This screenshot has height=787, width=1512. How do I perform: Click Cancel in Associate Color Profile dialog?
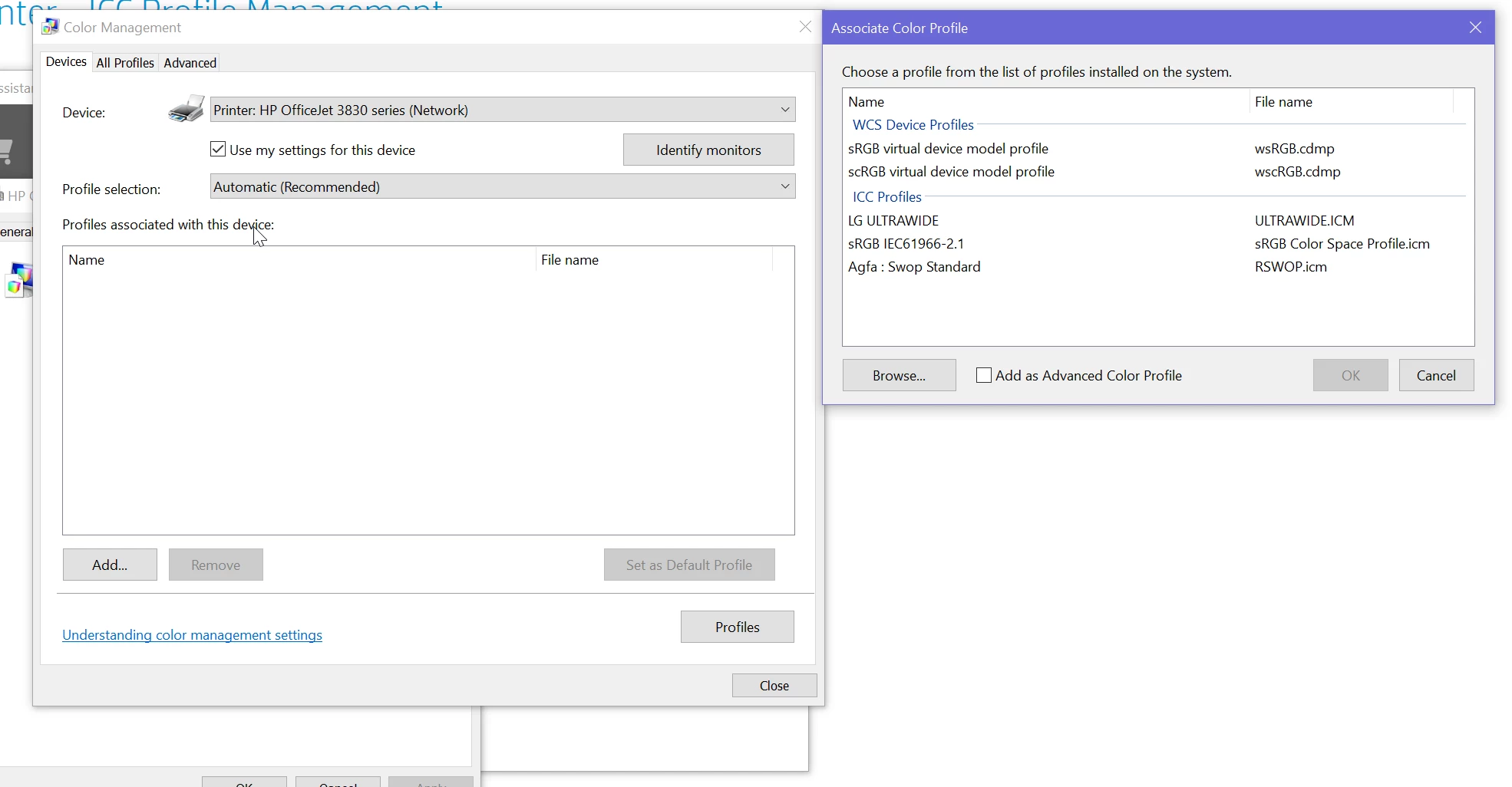[x=1437, y=375]
